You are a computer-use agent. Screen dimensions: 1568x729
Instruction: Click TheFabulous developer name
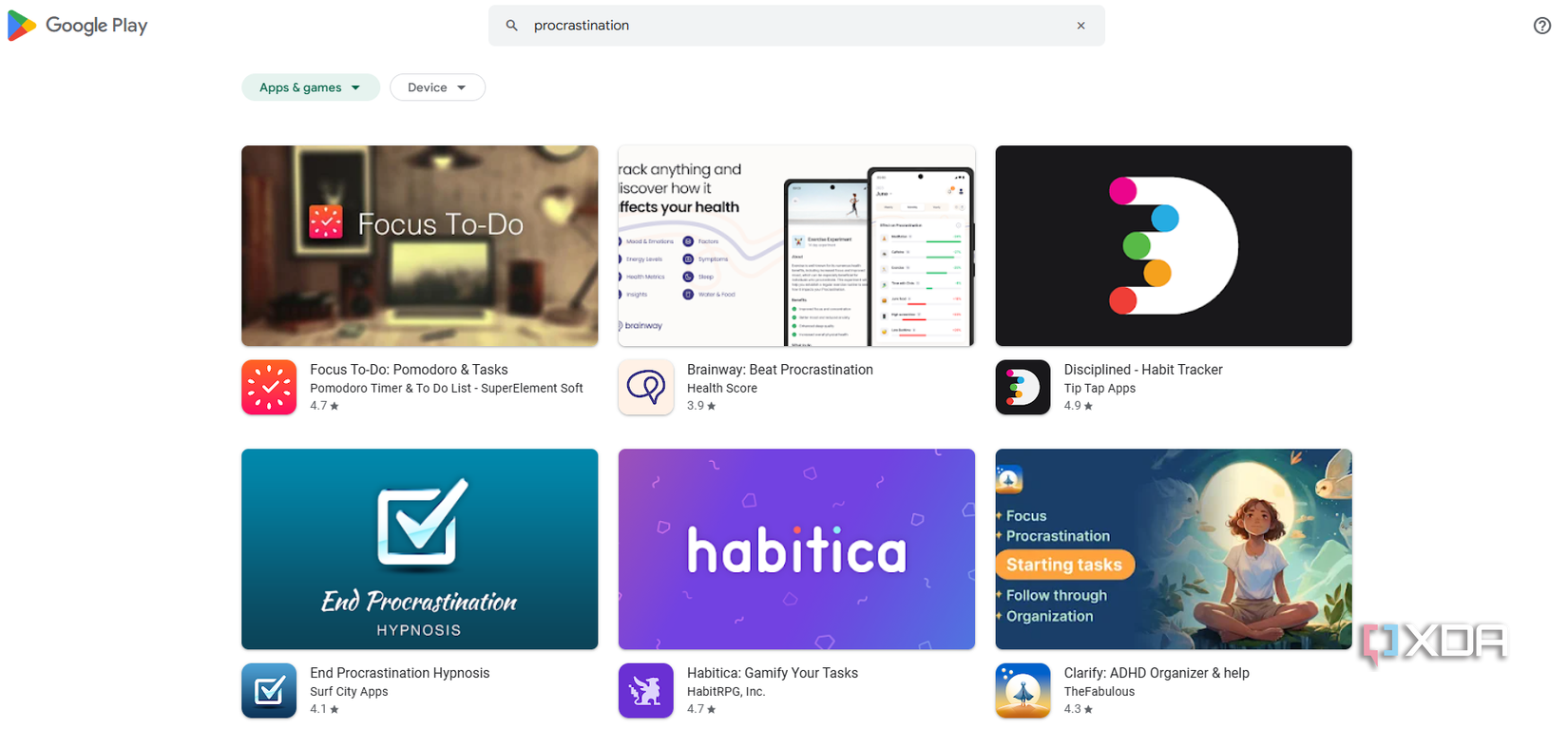point(1100,692)
